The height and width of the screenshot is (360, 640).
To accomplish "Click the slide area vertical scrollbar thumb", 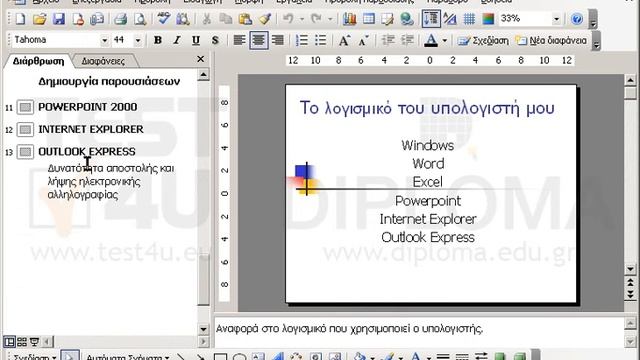I will 630,93.
